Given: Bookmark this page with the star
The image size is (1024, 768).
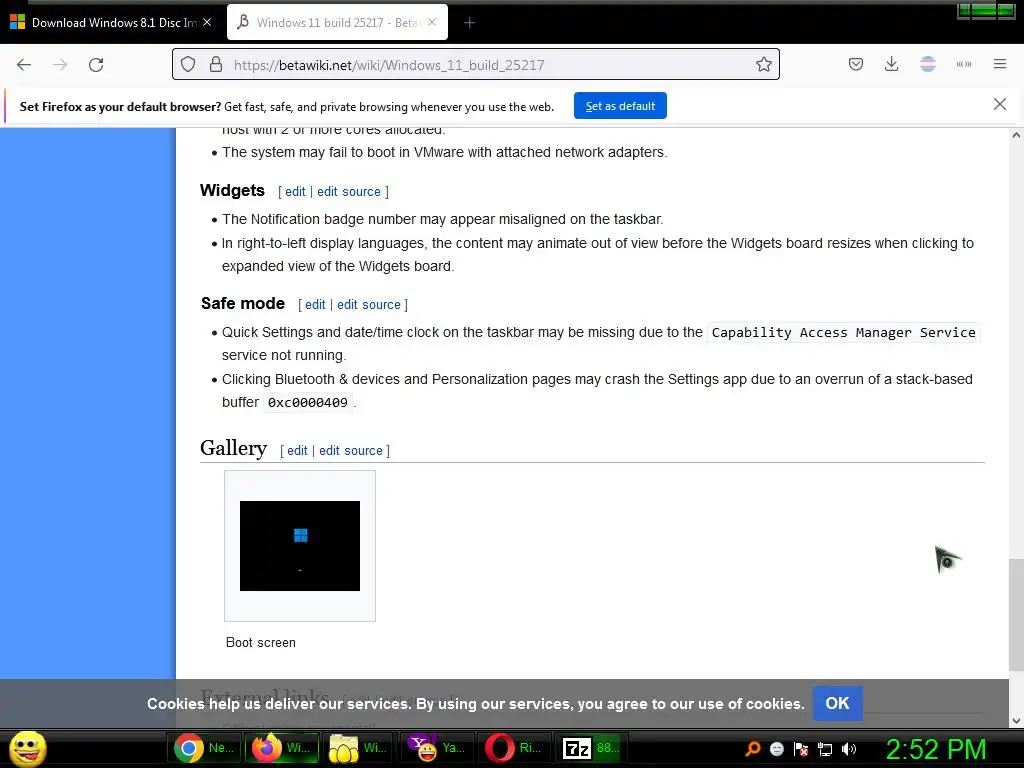Looking at the screenshot, I should 763,65.
